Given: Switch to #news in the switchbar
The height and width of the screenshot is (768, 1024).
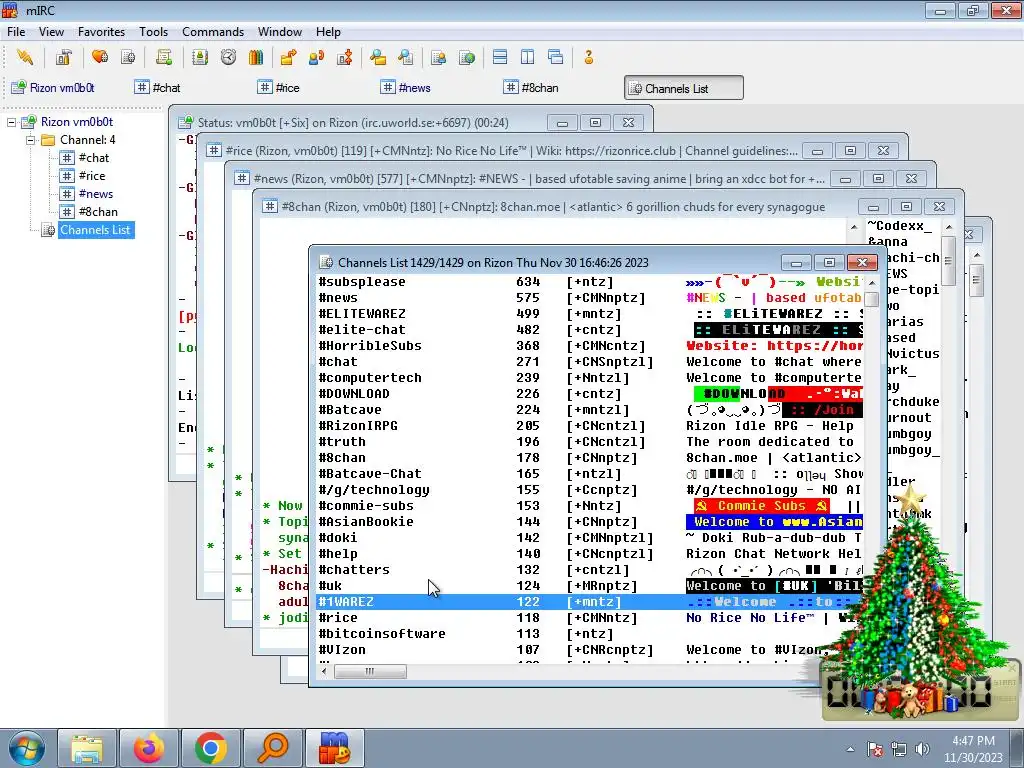Looking at the screenshot, I should [406, 88].
